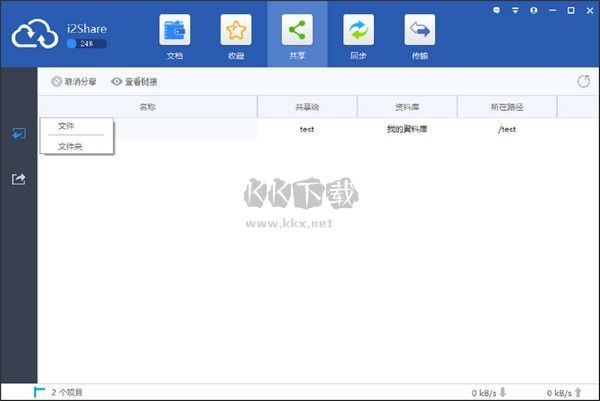Screen dimensions: 600x401
Task: Select the 共享 (Share) tab icon
Action: [x=297, y=32]
